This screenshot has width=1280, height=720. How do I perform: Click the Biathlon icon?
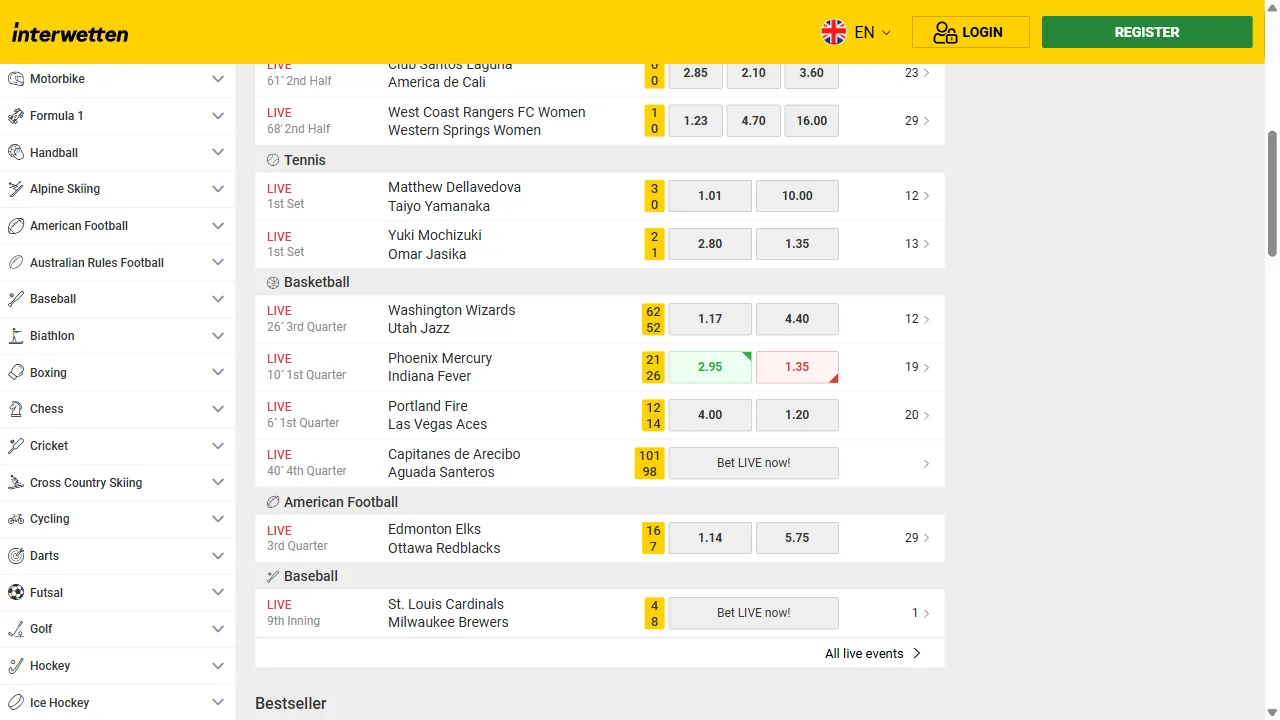16,336
